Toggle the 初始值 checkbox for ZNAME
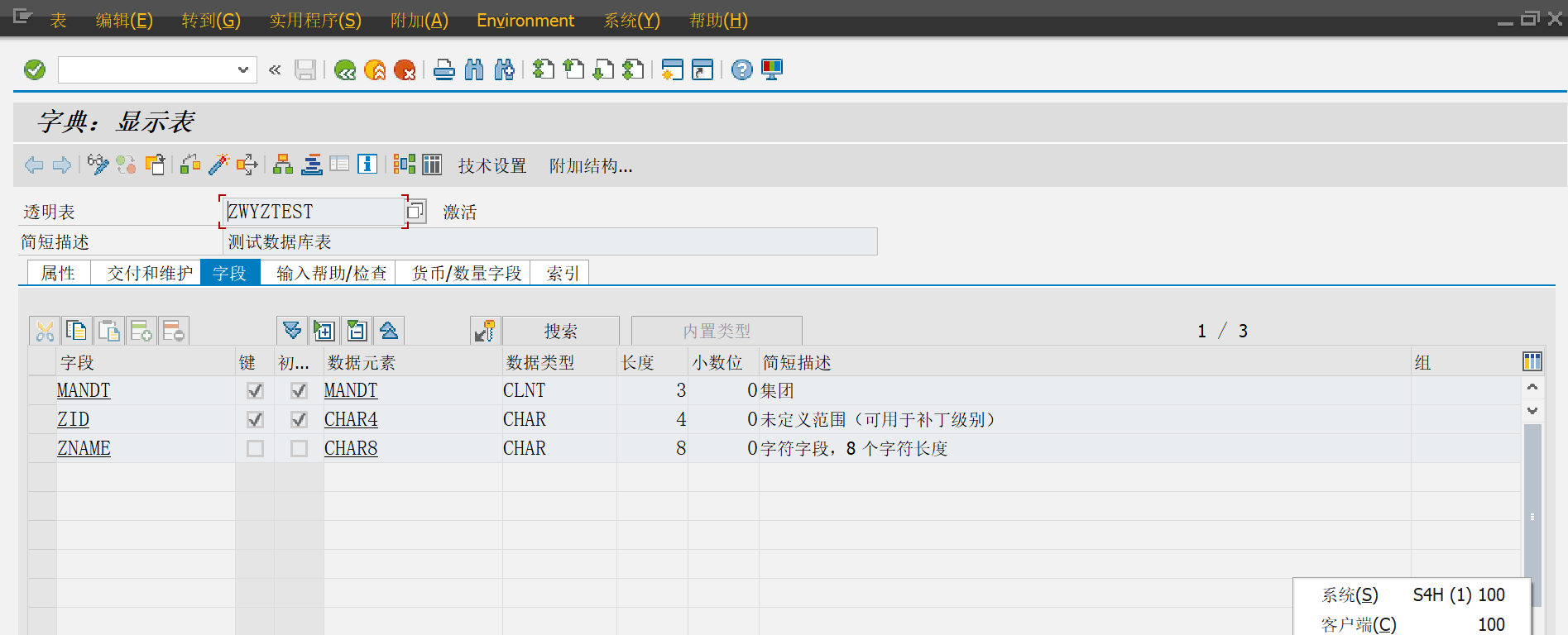This screenshot has width=1568, height=635. (299, 448)
